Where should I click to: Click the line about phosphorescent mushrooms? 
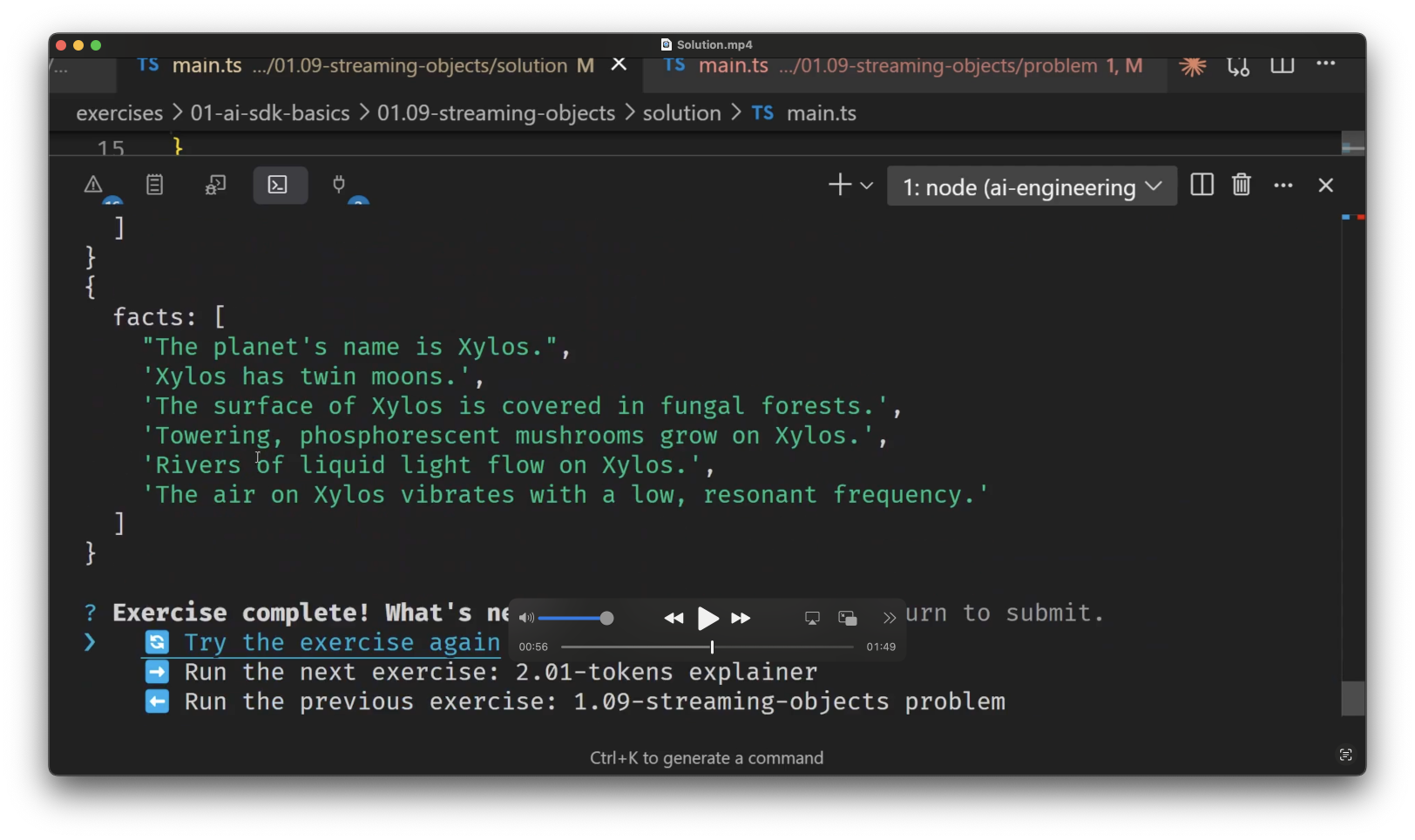[x=515, y=436]
